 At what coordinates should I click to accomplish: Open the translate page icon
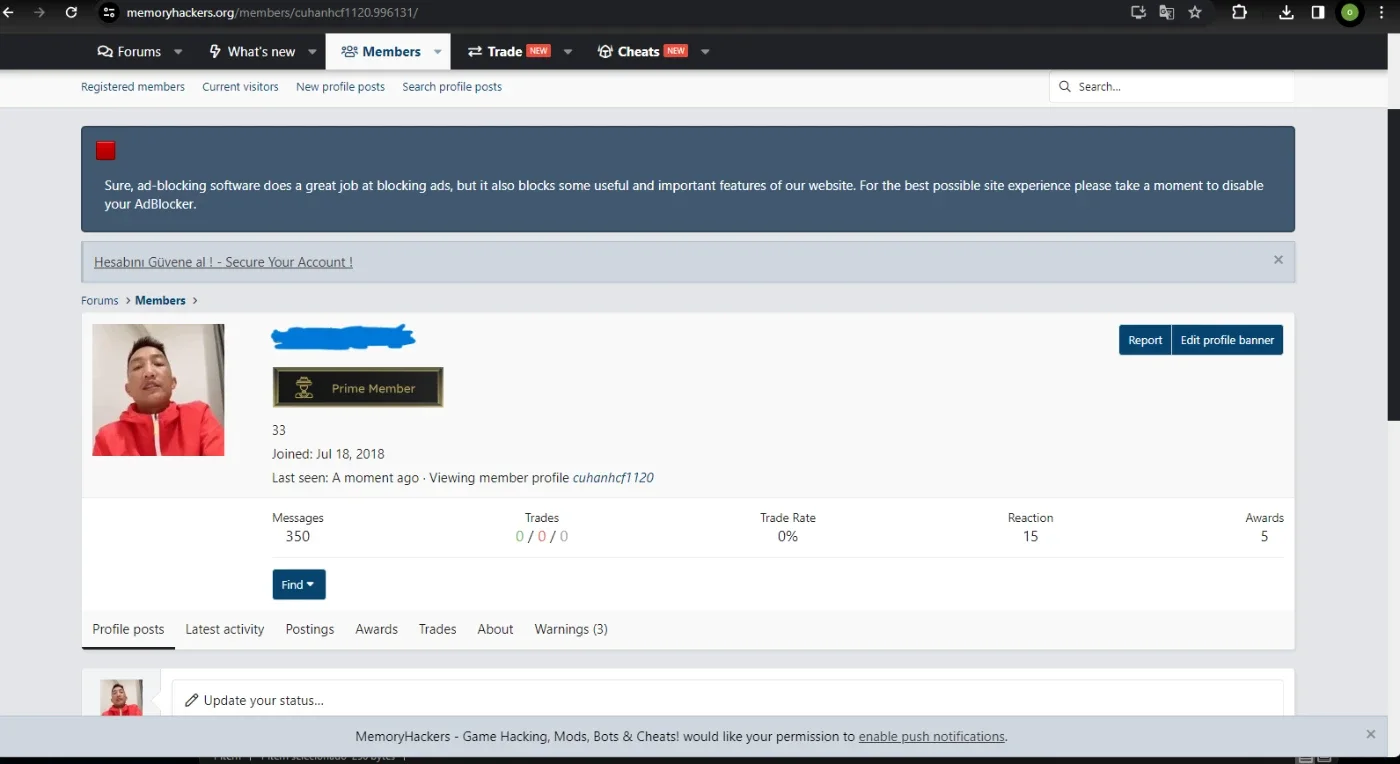point(1166,12)
